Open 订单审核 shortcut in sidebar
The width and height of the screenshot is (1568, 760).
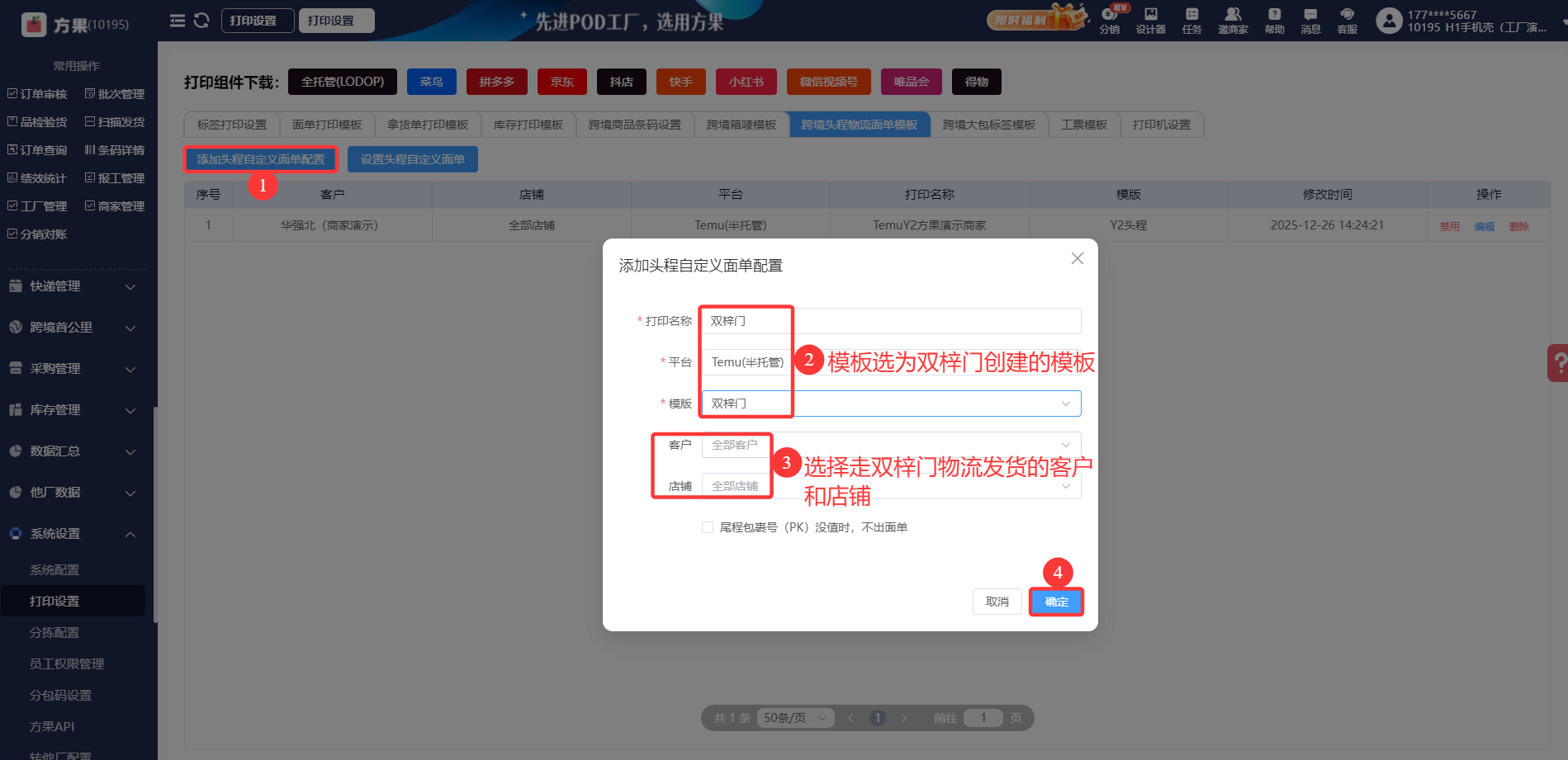37,94
